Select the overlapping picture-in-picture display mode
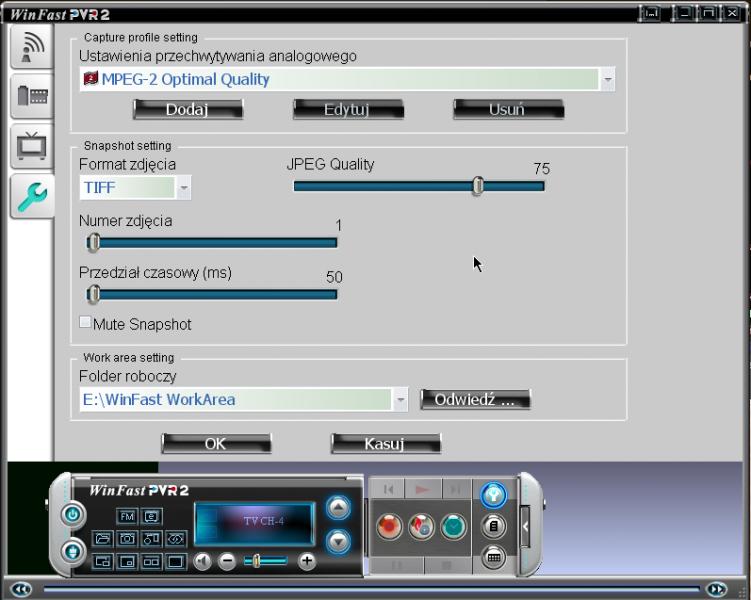 pos(102,561)
